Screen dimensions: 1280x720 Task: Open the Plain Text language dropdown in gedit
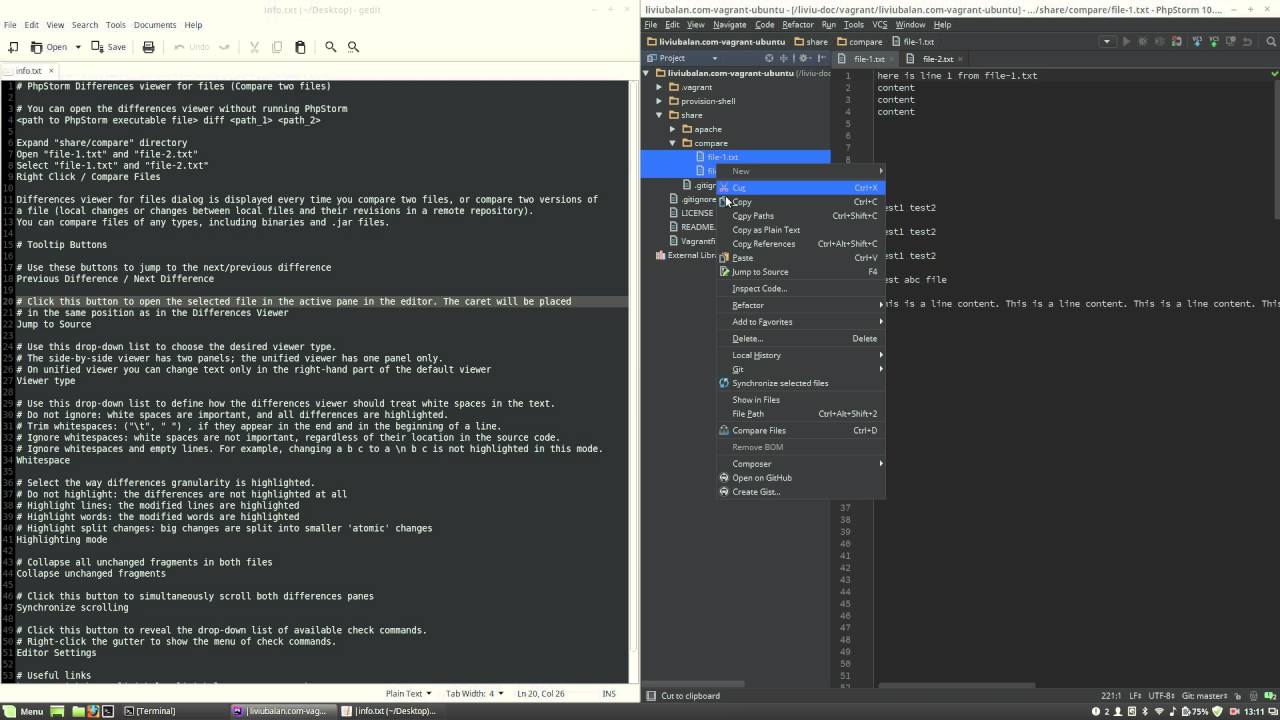click(409, 693)
